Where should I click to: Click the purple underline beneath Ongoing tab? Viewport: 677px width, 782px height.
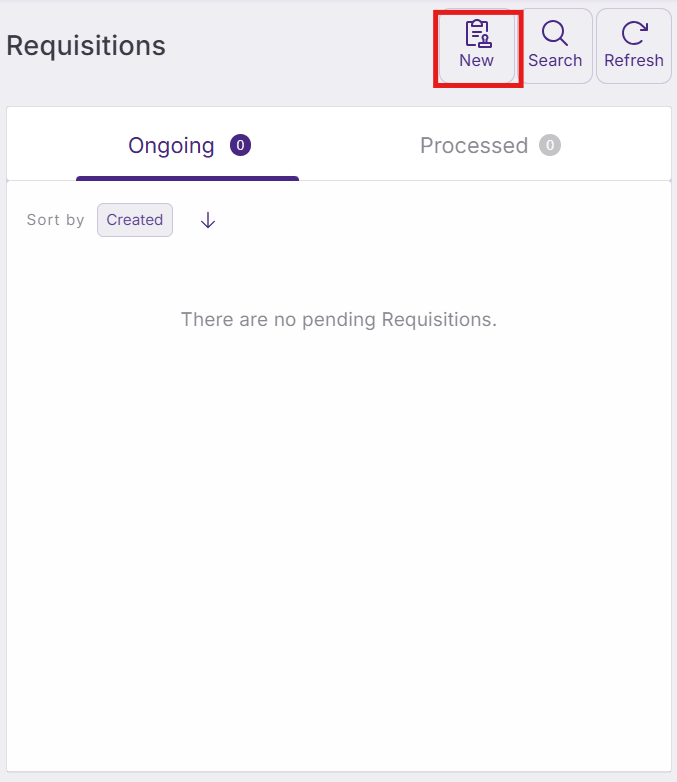point(187,178)
